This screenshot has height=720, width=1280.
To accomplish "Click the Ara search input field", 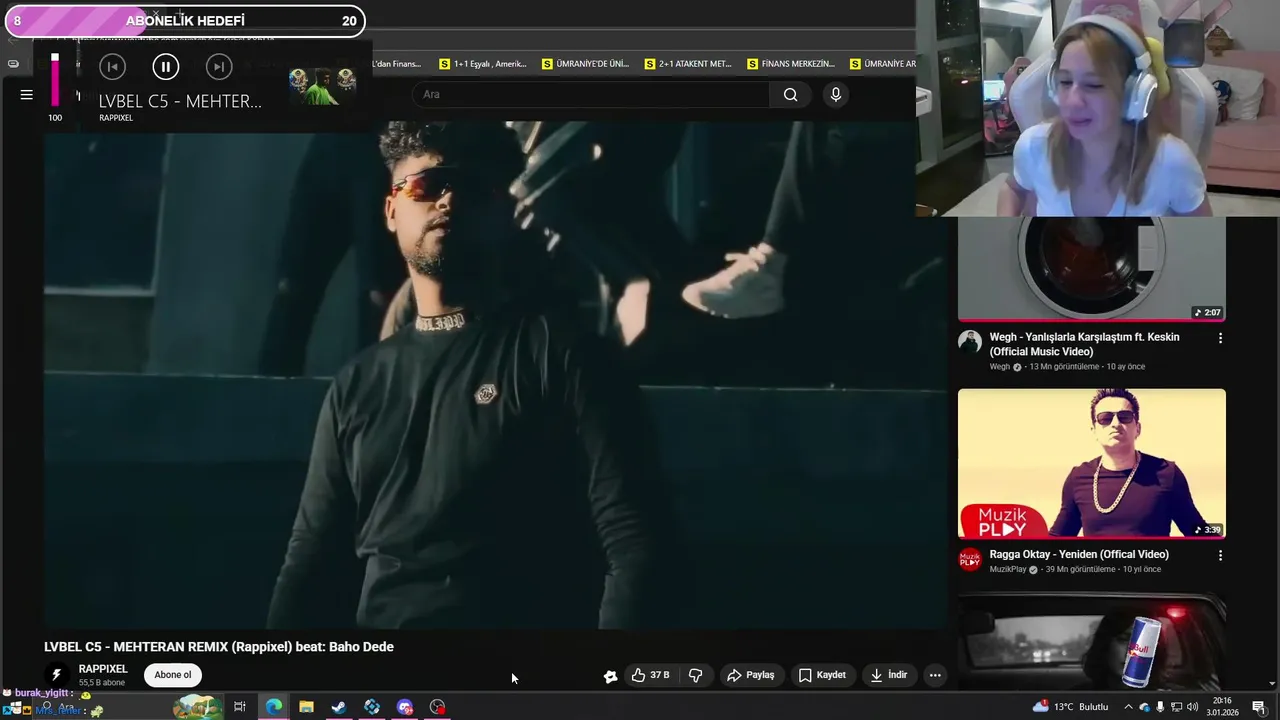I will [590, 95].
